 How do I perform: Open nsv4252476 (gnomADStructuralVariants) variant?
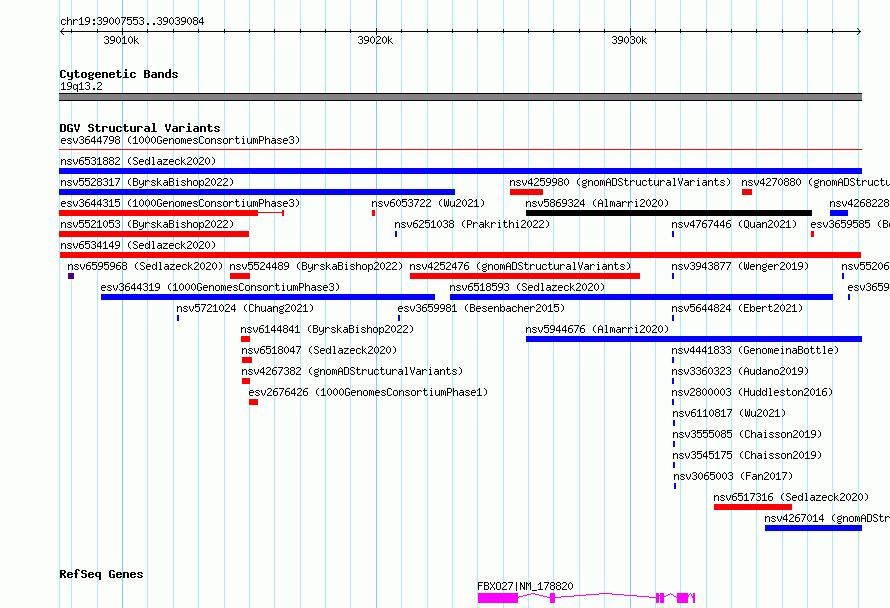(x=520, y=266)
